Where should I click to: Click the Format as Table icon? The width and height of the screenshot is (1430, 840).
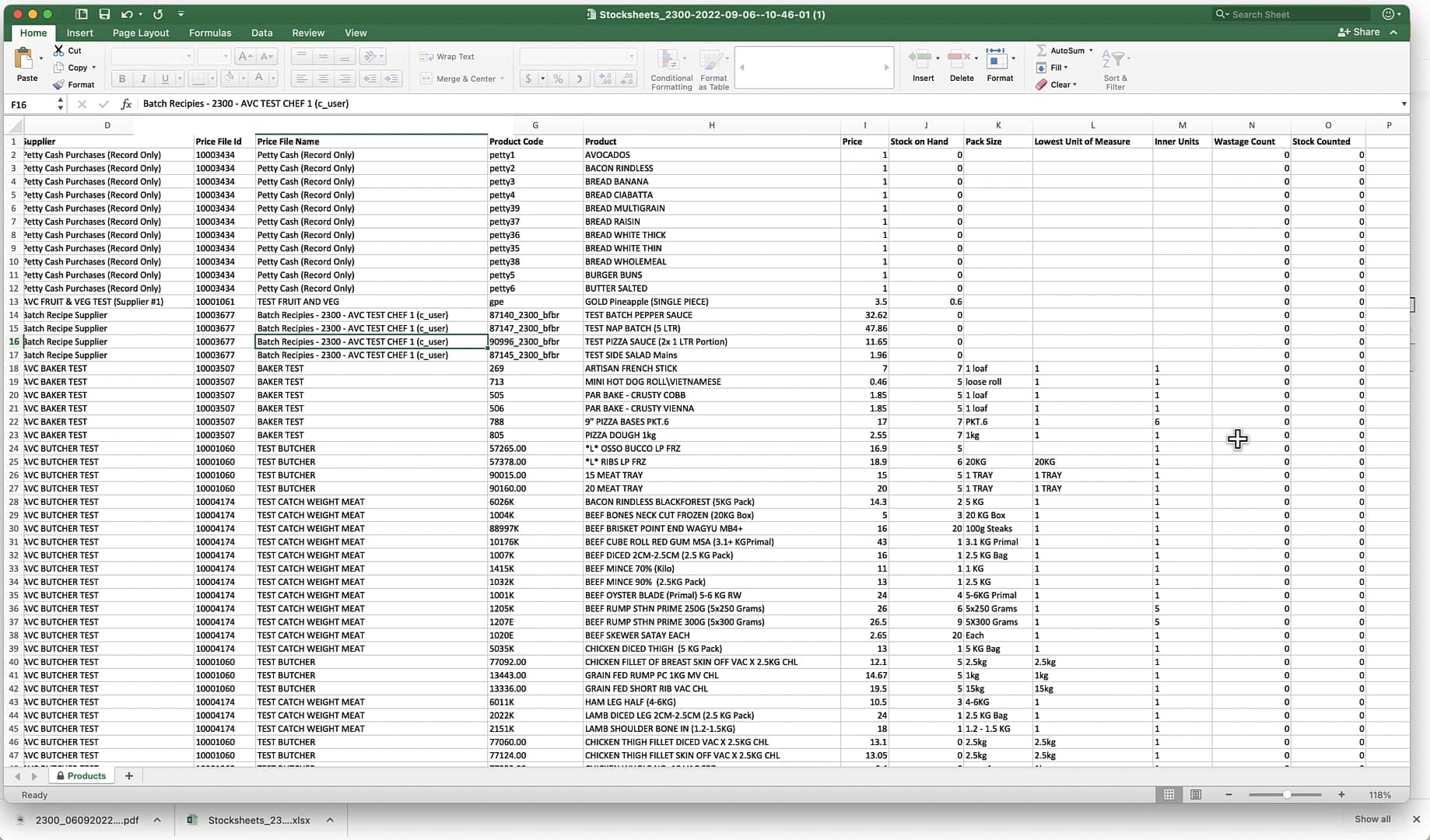point(712,61)
